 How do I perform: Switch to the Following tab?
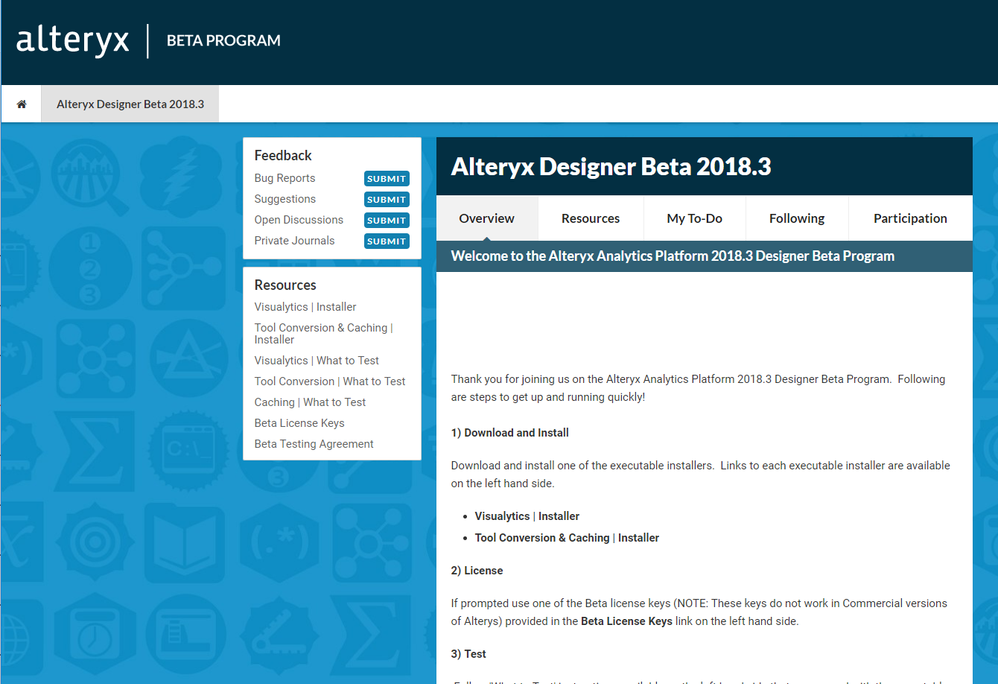click(797, 218)
